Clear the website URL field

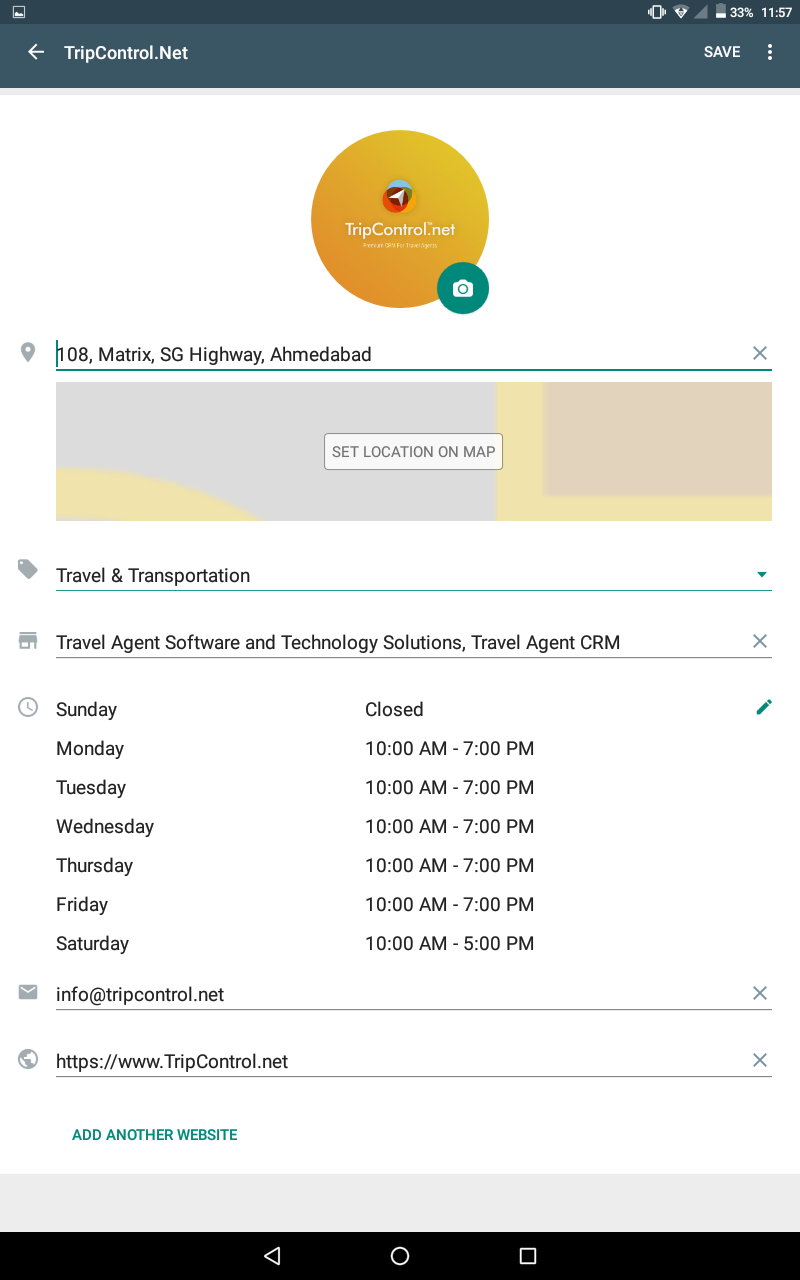[760, 1060]
